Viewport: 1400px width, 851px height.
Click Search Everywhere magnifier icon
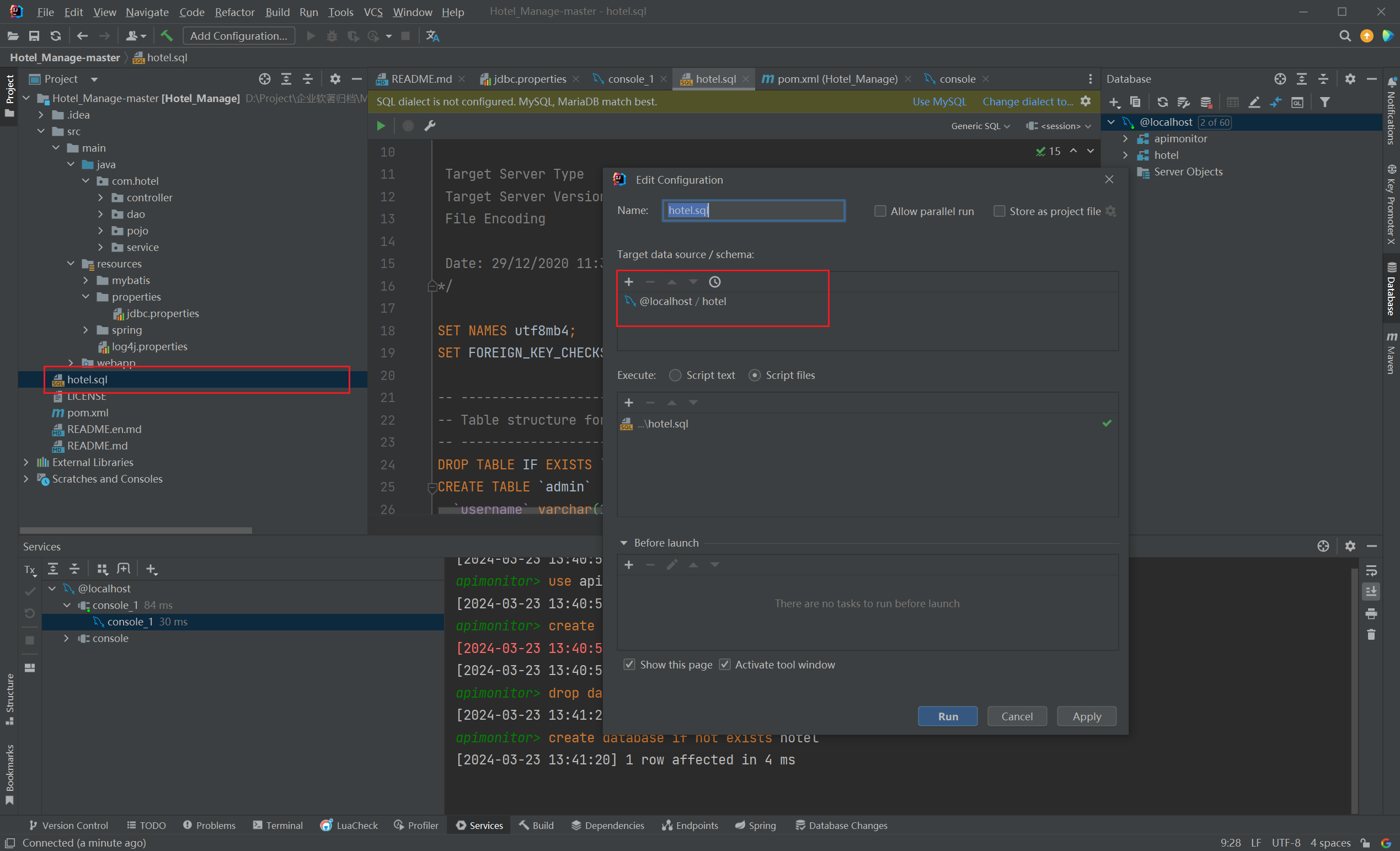[1344, 36]
